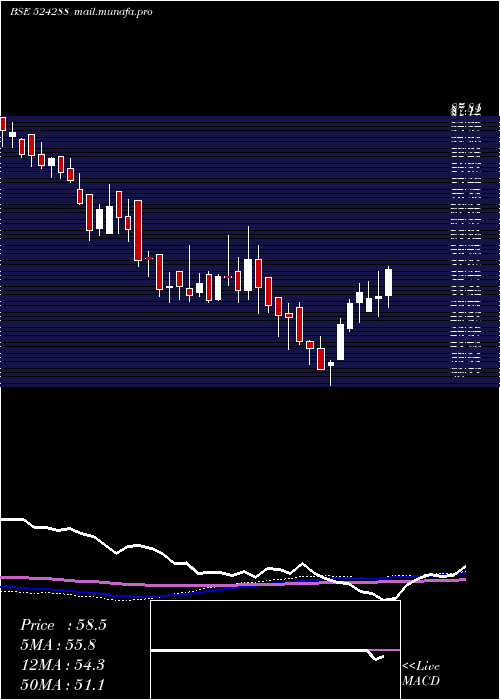Click the BSE 524288 chart title text
500x700 pixels.
point(39,12)
